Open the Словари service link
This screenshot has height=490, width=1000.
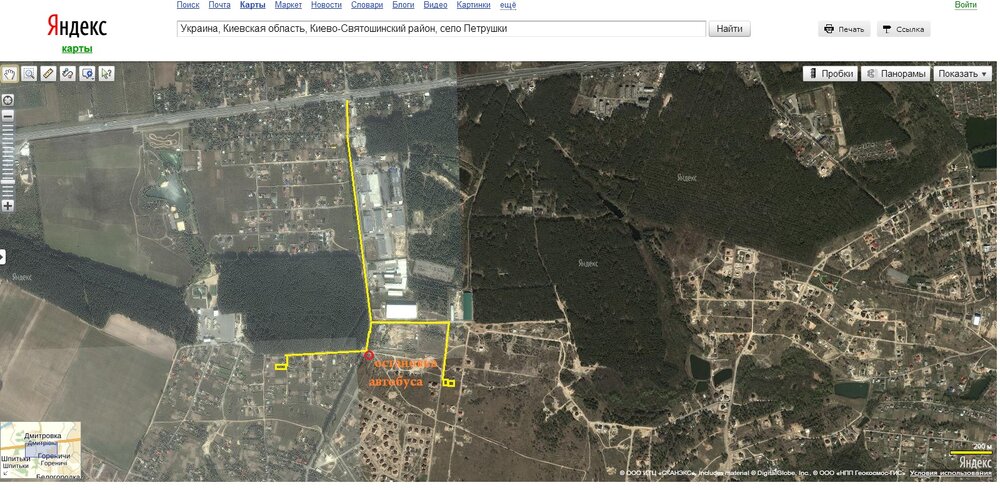tap(367, 5)
